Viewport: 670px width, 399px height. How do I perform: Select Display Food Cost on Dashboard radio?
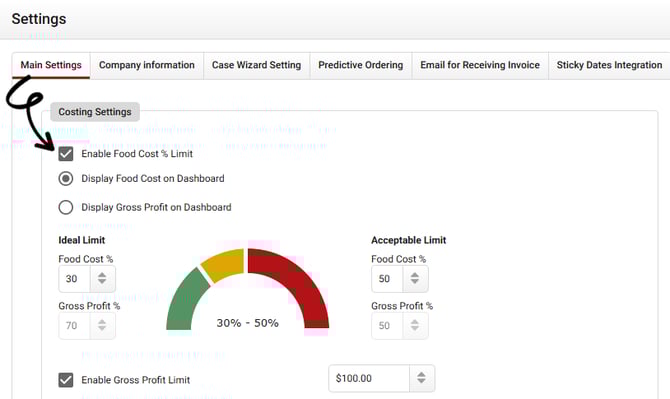click(66, 179)
